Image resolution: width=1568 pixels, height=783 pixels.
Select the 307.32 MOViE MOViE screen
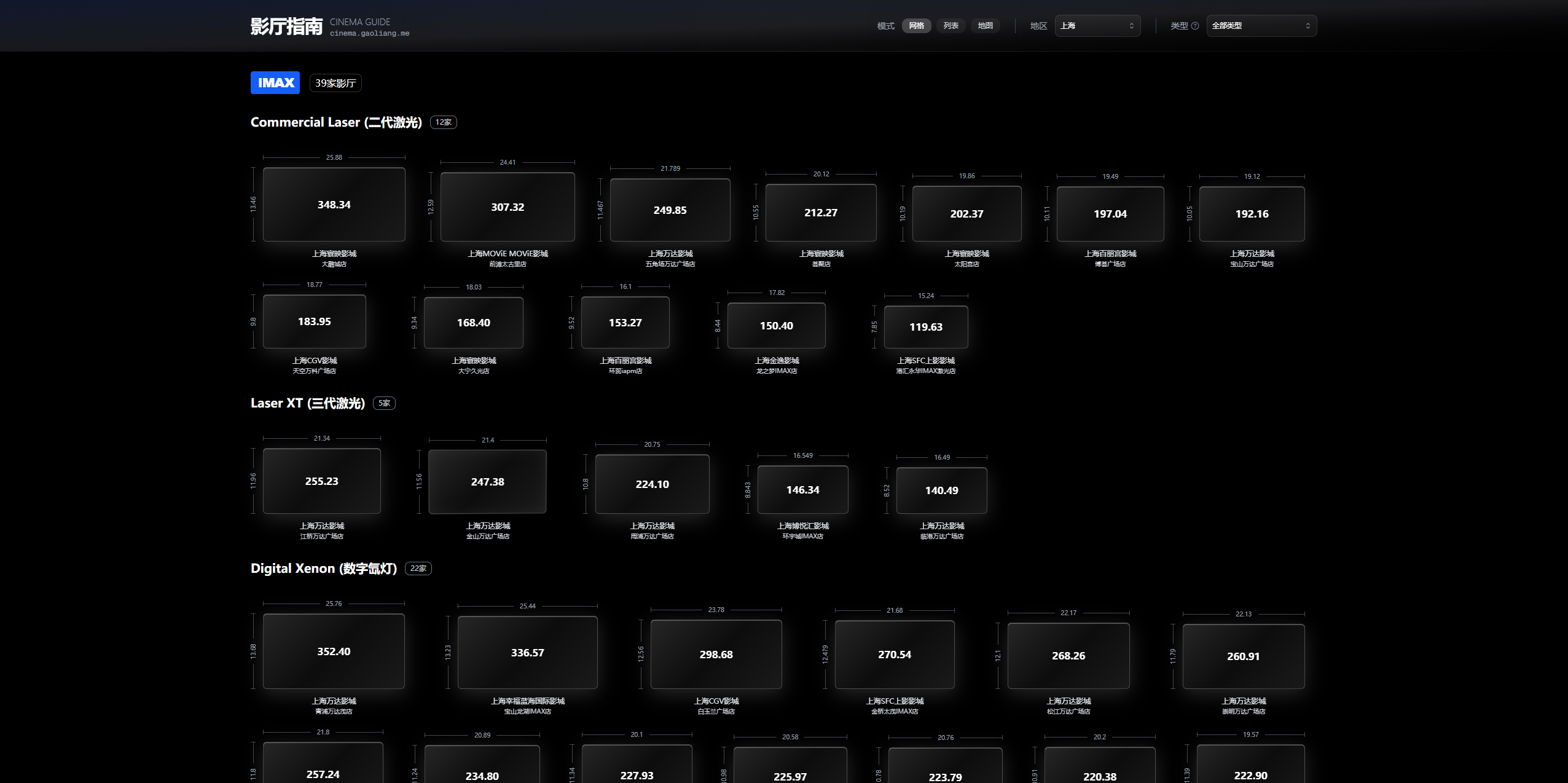[x=508, y=207]
